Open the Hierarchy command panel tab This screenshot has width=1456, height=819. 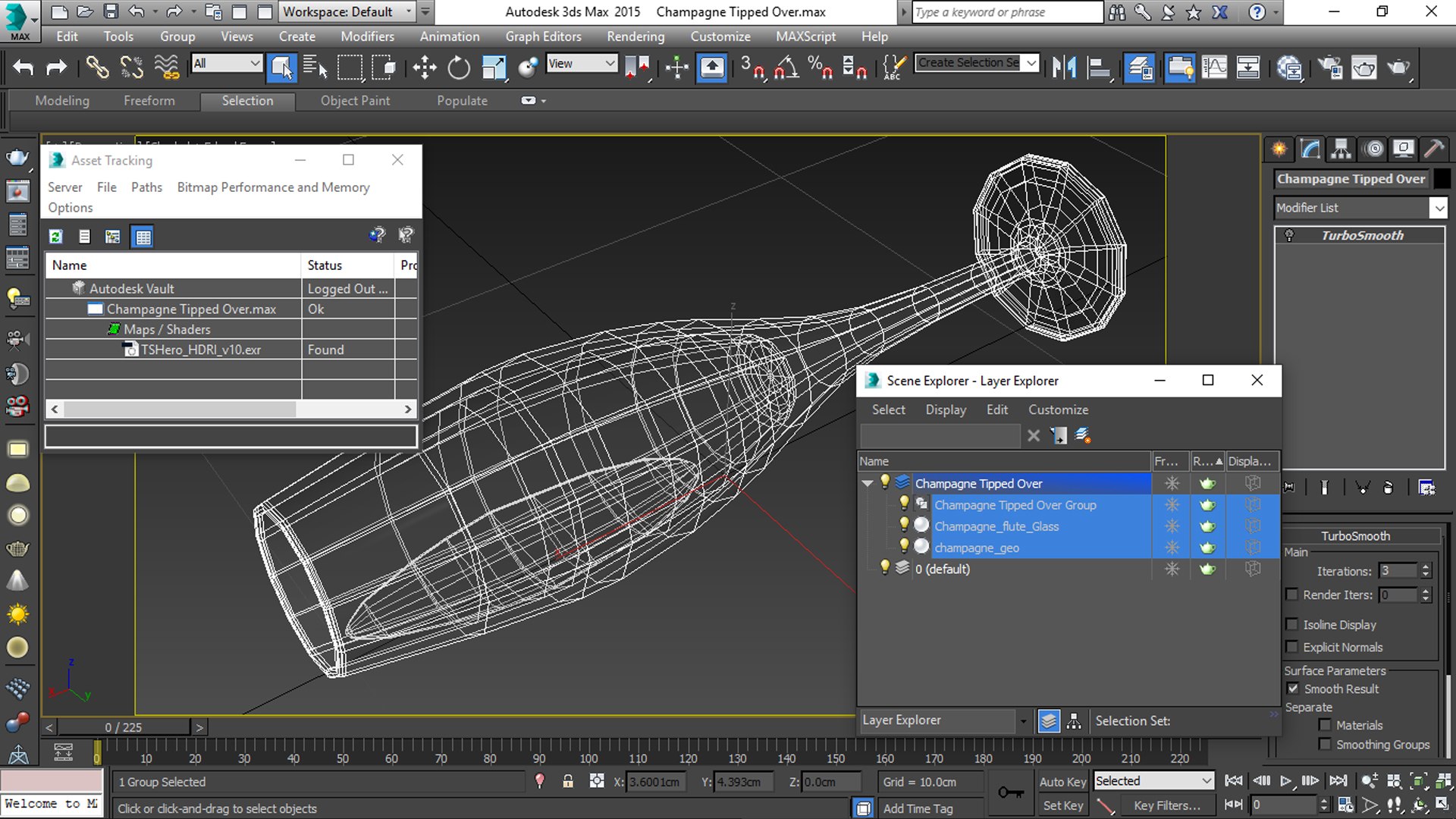1341,149
